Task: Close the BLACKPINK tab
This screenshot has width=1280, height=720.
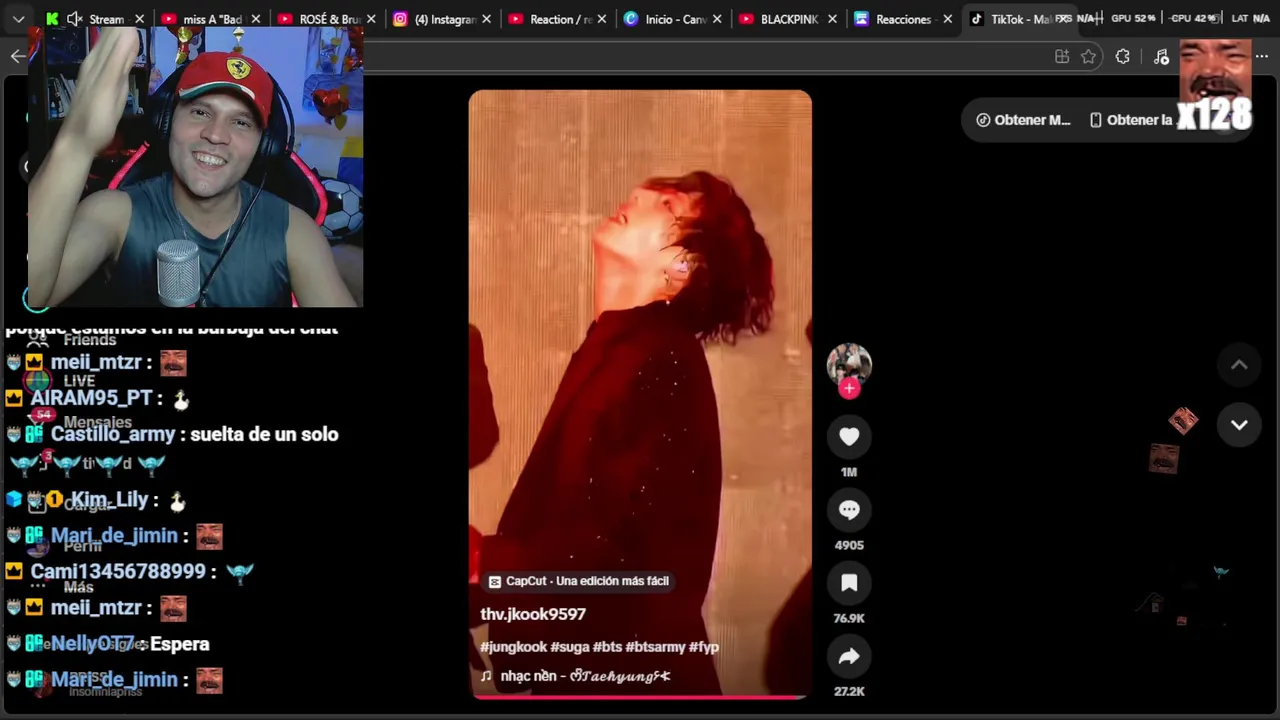Action: click(x=833, y=19)
